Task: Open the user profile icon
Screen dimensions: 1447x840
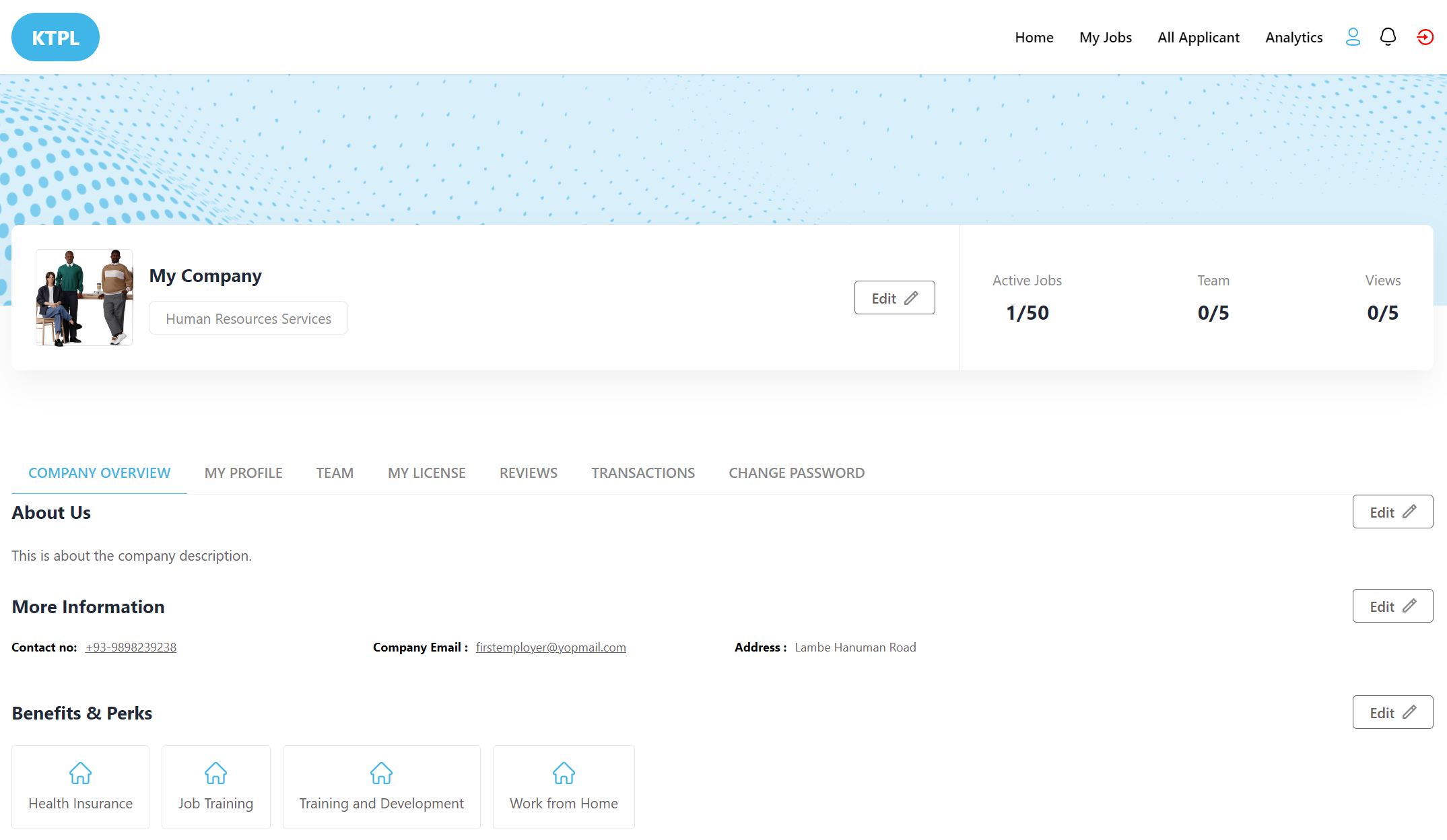Action: tap(1353, 37)
